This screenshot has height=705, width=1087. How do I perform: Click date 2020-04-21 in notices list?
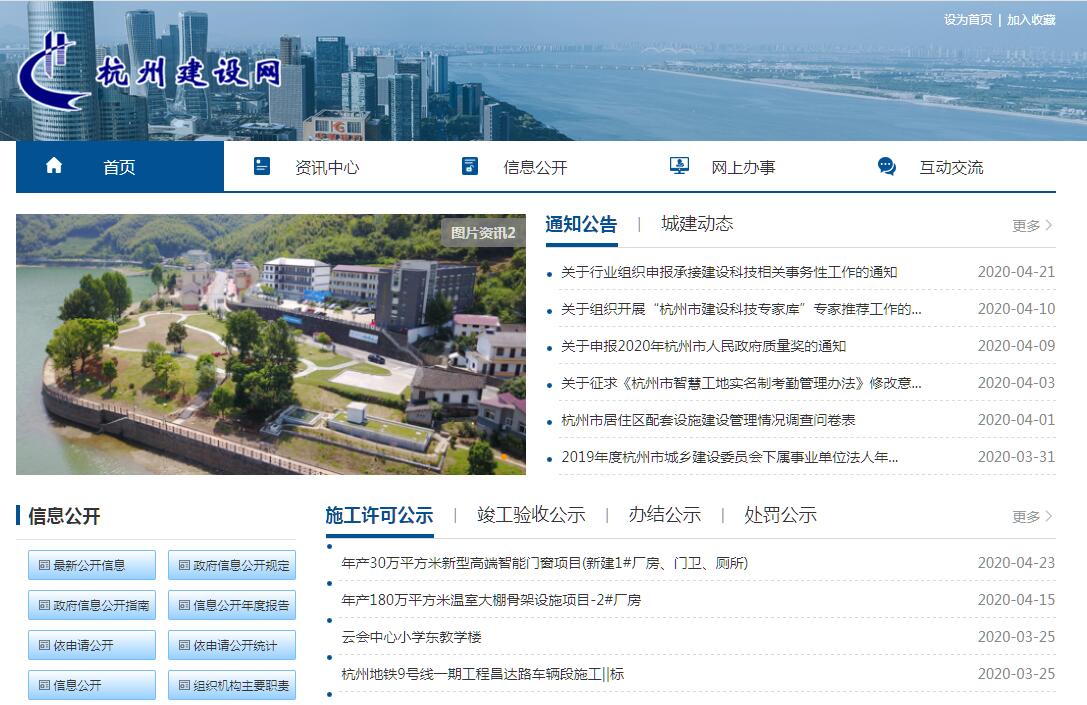(x=1016, y=272)
